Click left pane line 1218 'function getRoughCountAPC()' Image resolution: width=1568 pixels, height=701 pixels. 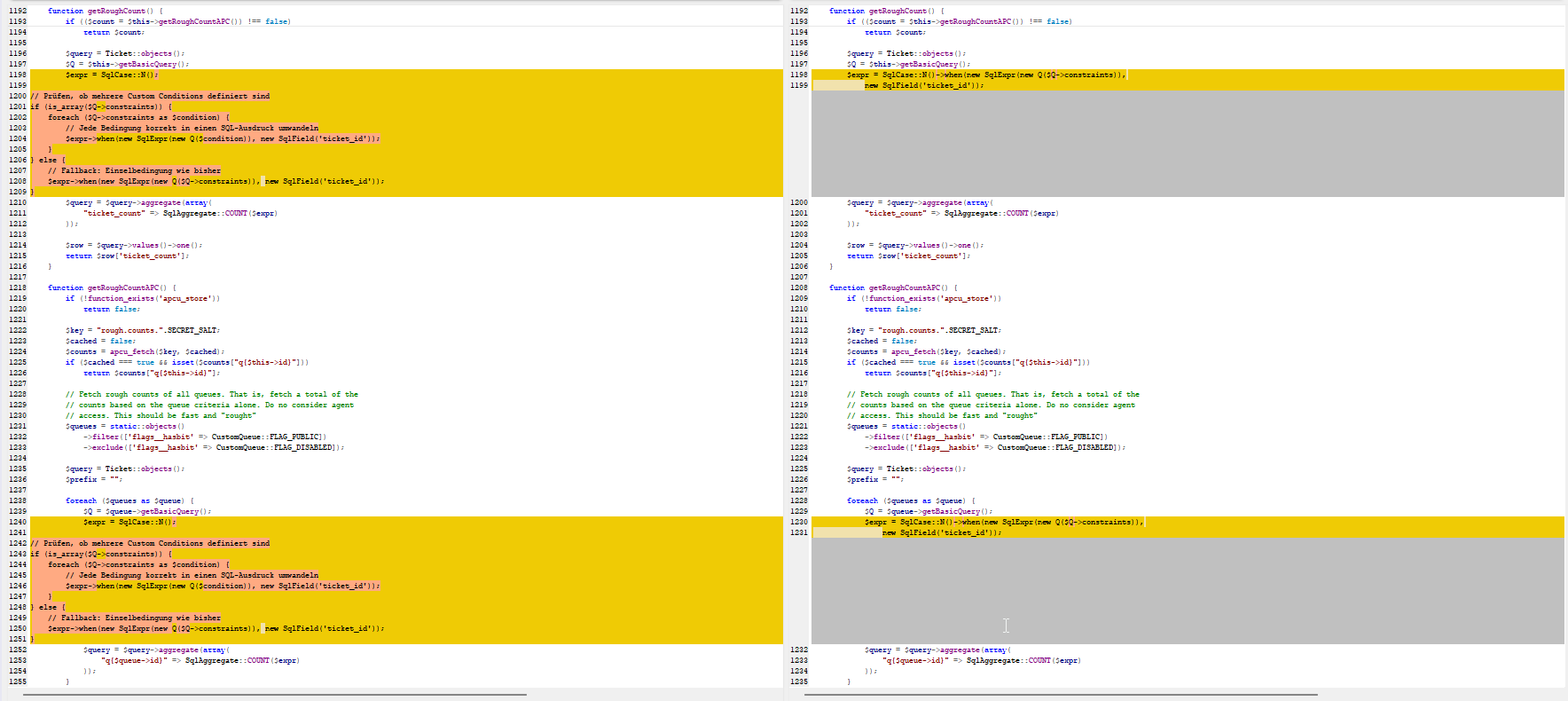[112, 287]
